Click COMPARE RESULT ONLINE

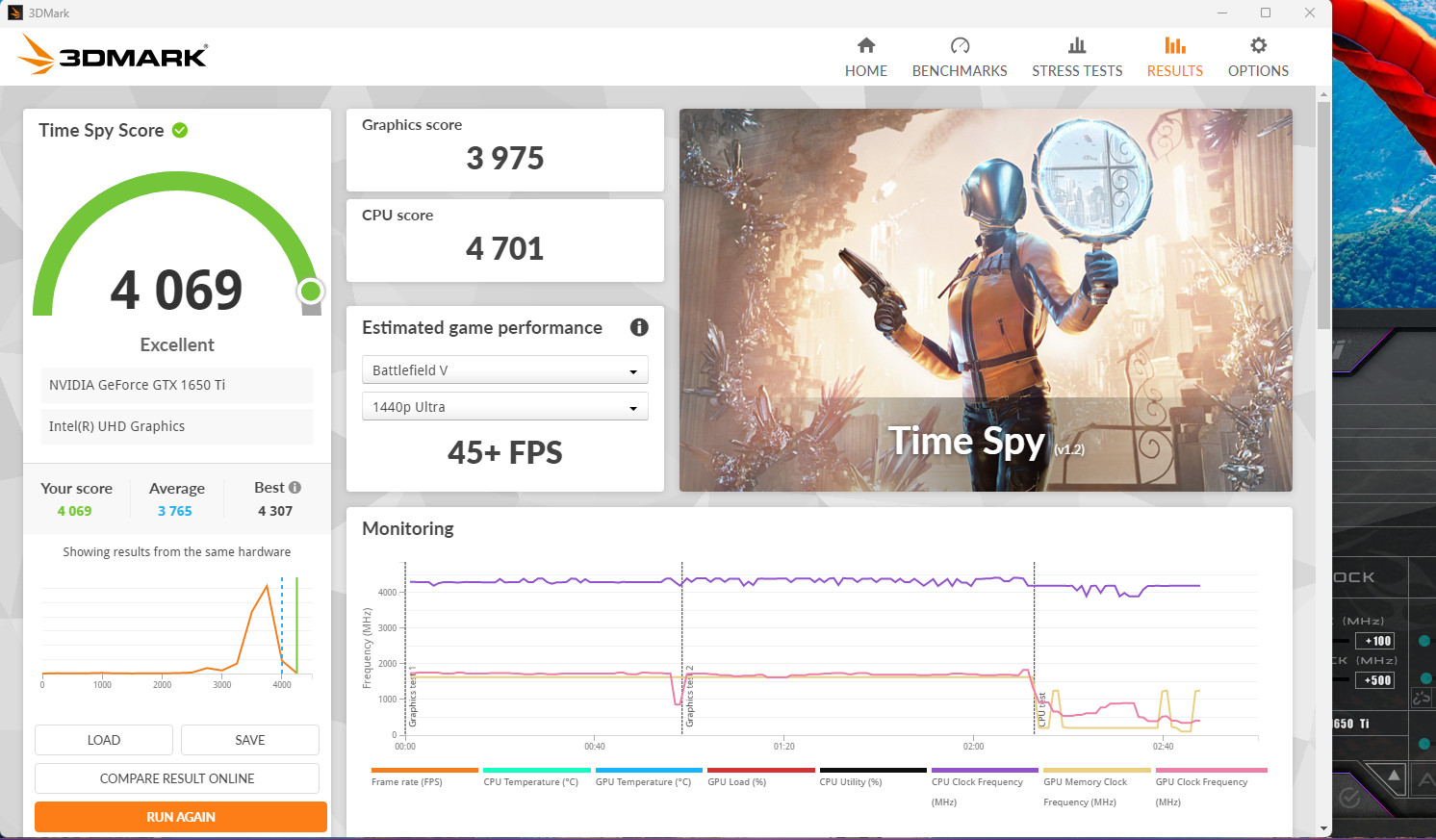click(x=177, y=778)
